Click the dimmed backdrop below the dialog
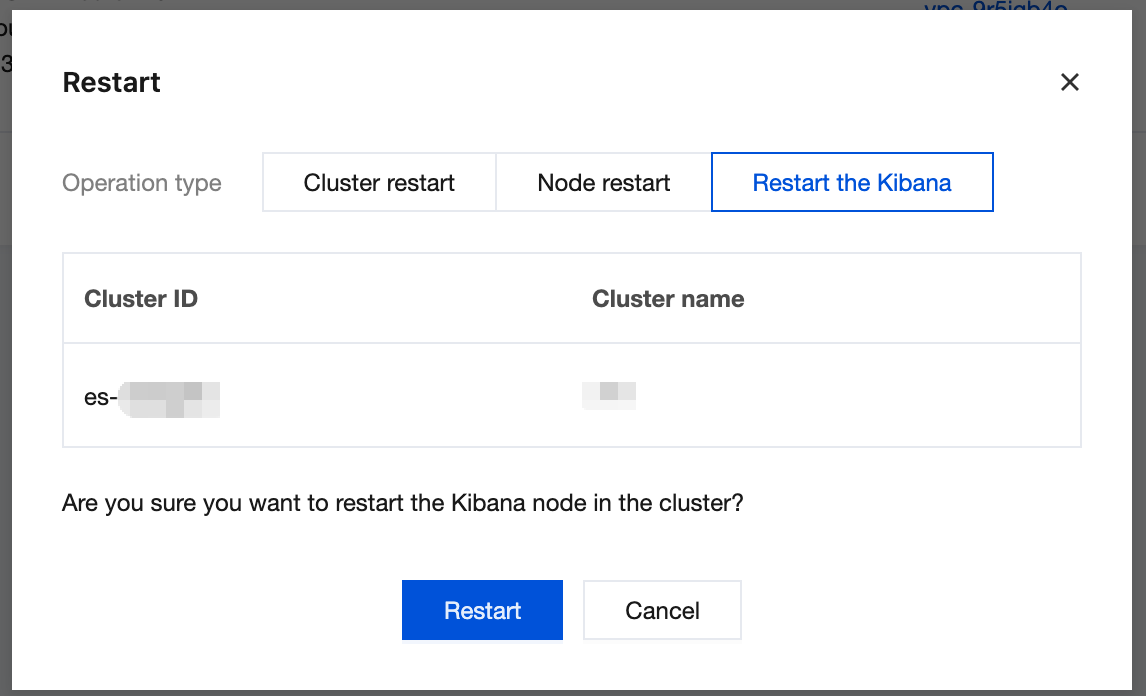The image size is (1146, 696). (x=573, y=693)
